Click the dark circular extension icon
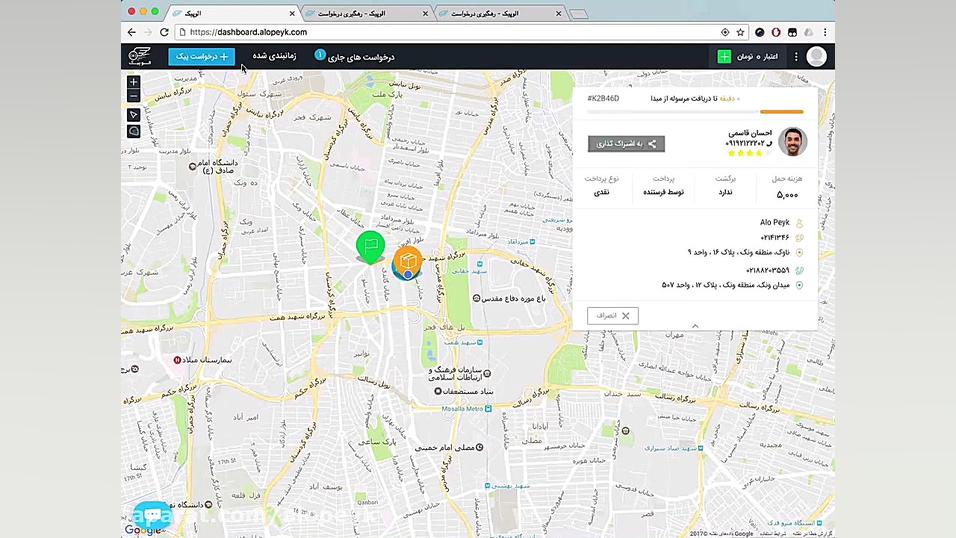This screenshot has height=538, width=956. (x=759, y=32)
